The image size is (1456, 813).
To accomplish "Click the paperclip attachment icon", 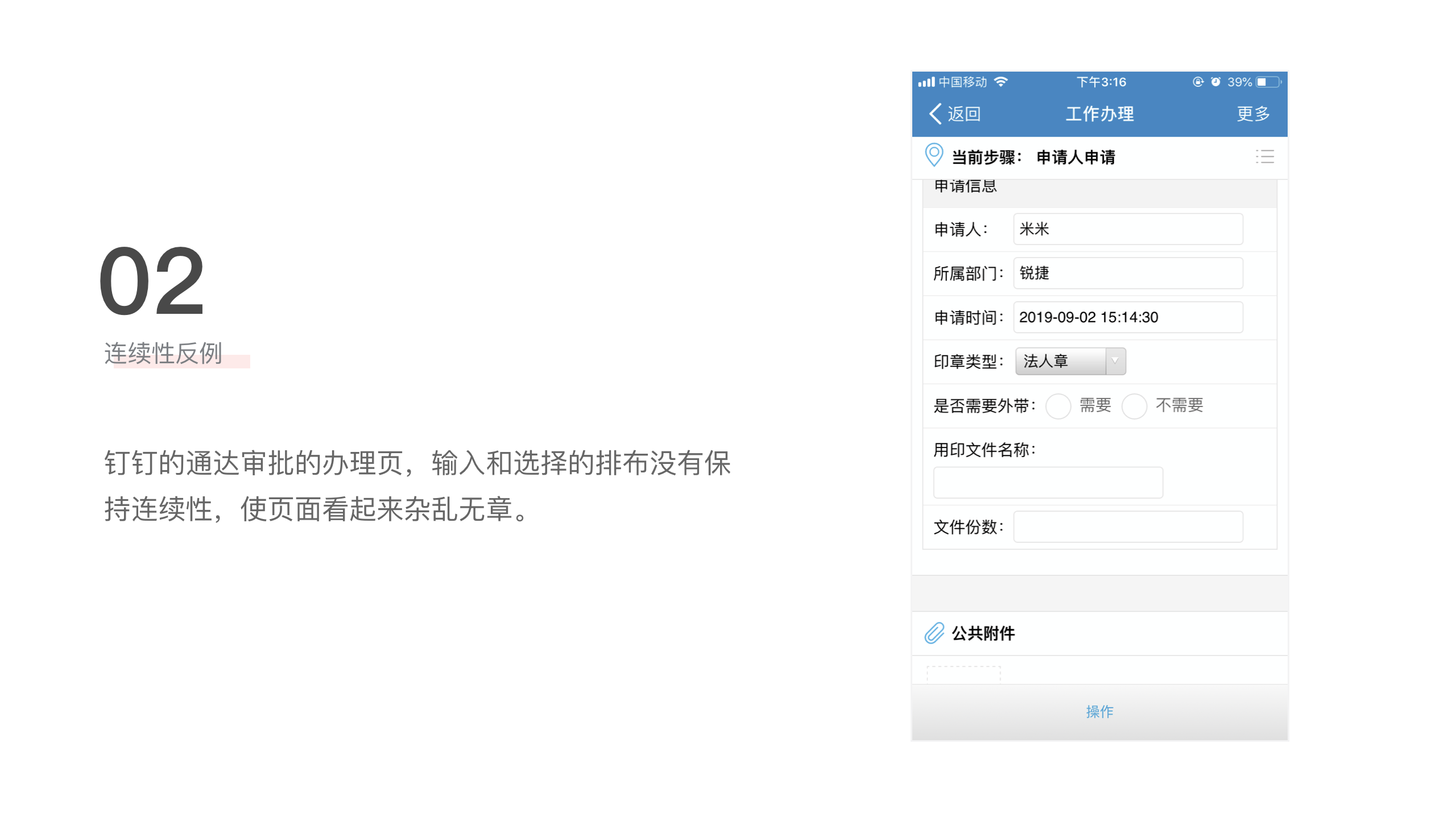I will (933, 633).
